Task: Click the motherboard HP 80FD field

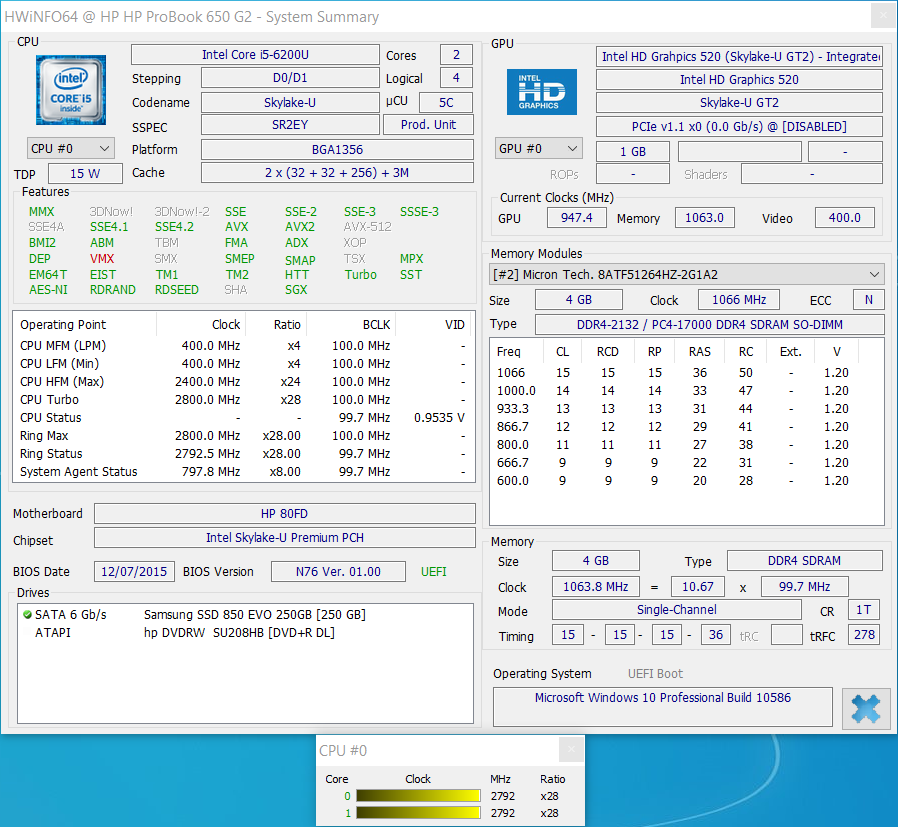Action: (x=285, y=514)
